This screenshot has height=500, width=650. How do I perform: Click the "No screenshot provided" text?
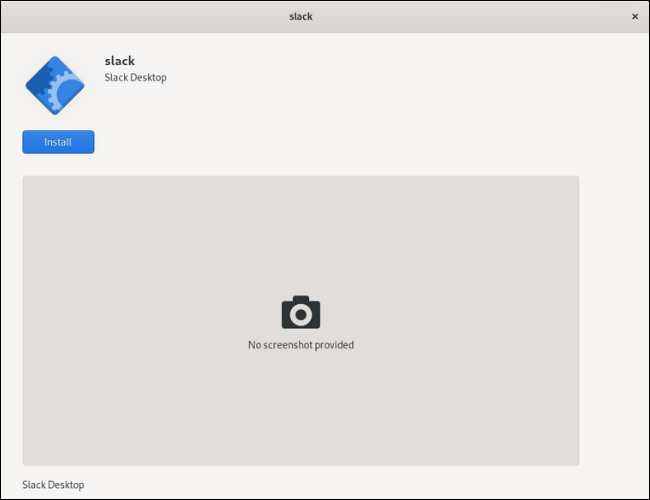pos(301,345)
